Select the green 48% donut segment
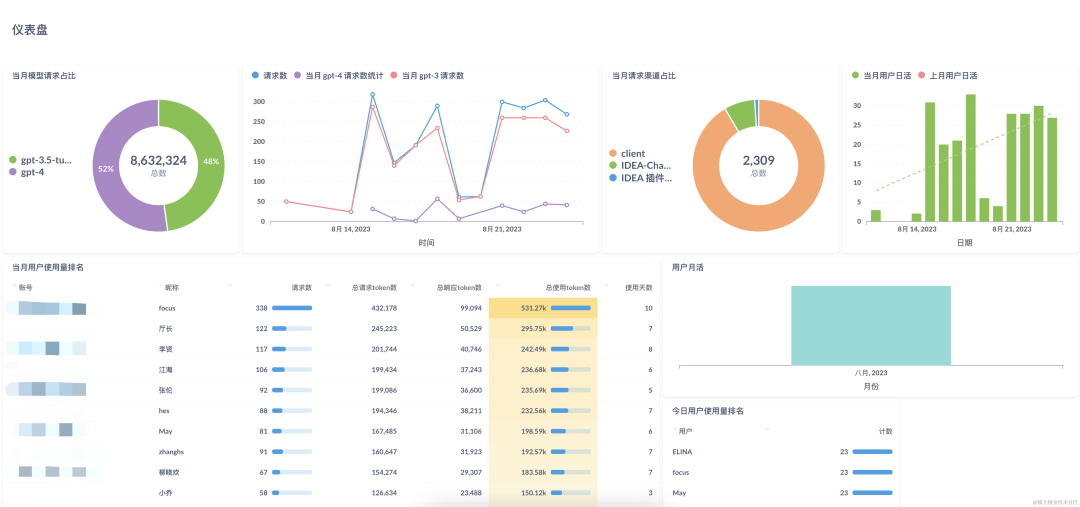The image size is (1080, 507). 211,162
